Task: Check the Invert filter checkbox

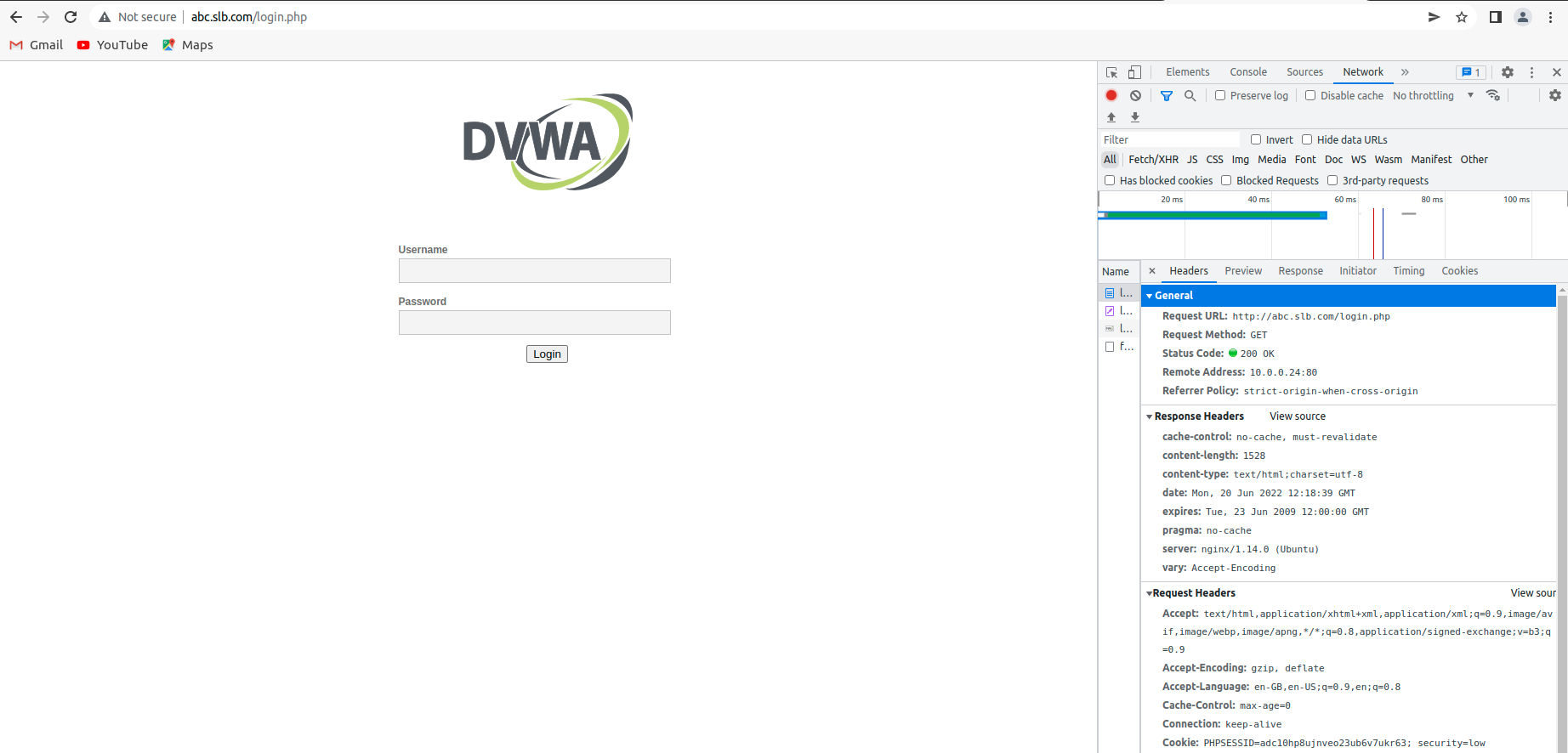Action: click(1256, 139)
